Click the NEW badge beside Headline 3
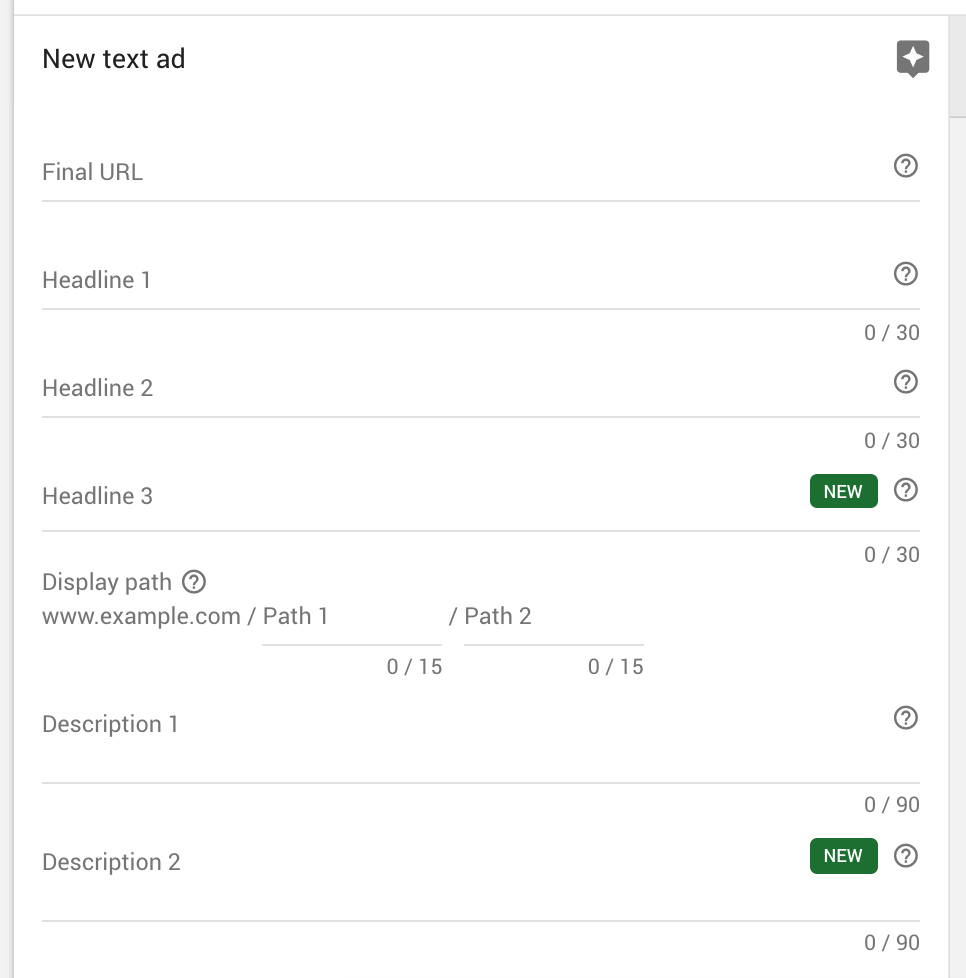The image size is (966, 978). (843, 491)
